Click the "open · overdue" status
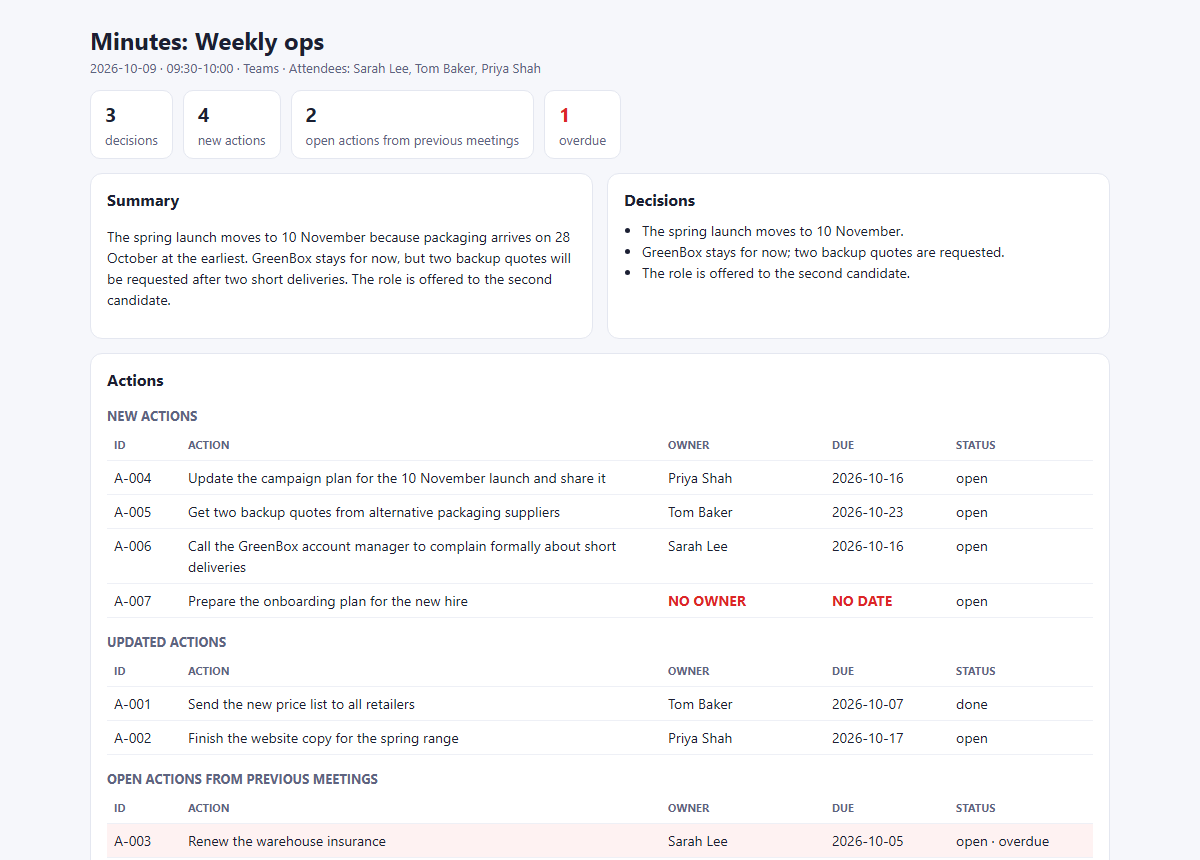The height and width of the screenshot is (860, 1200). [x=1003, y=841]
